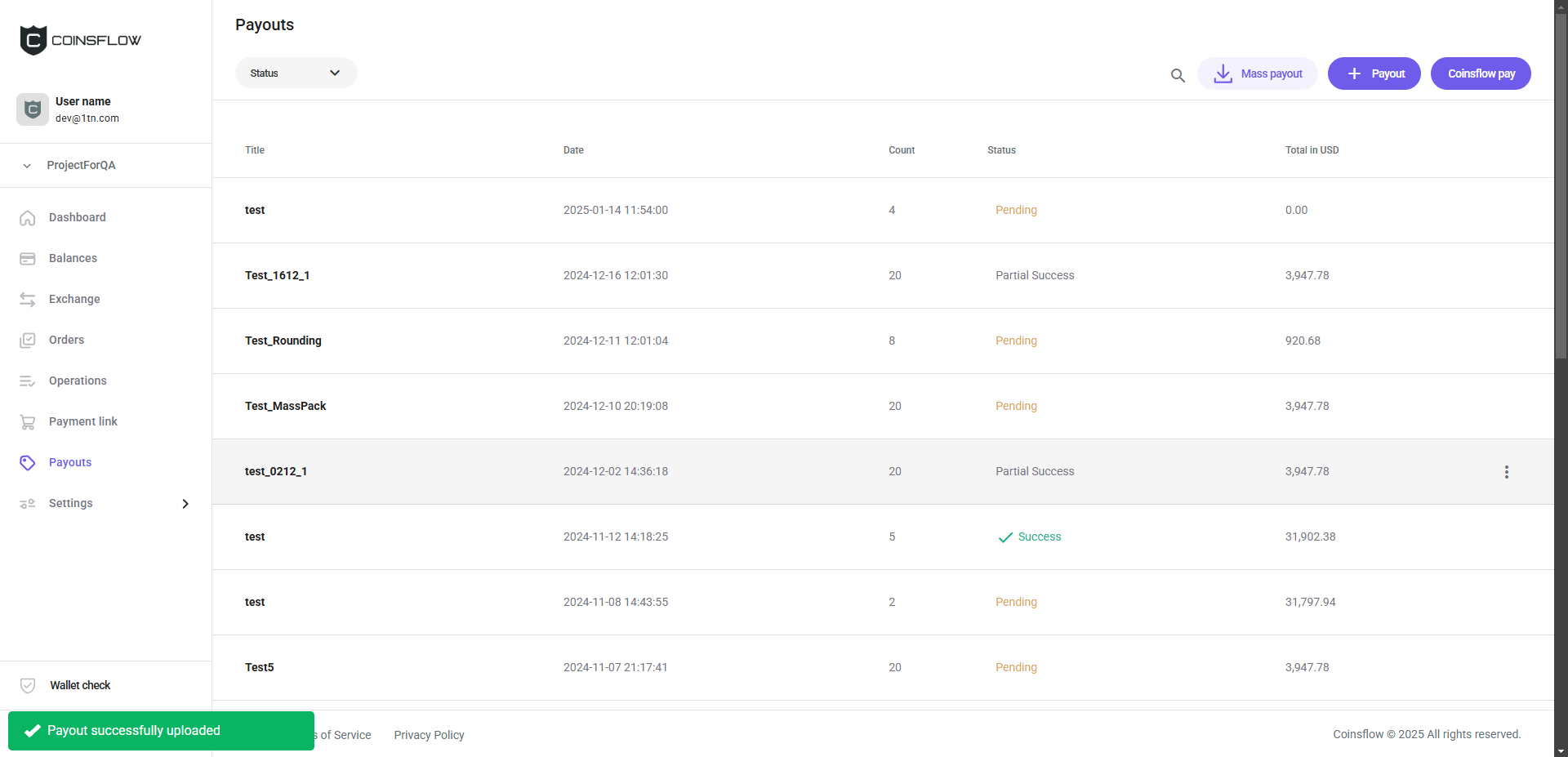Click the search magnifier icon

click(1178, 75)
